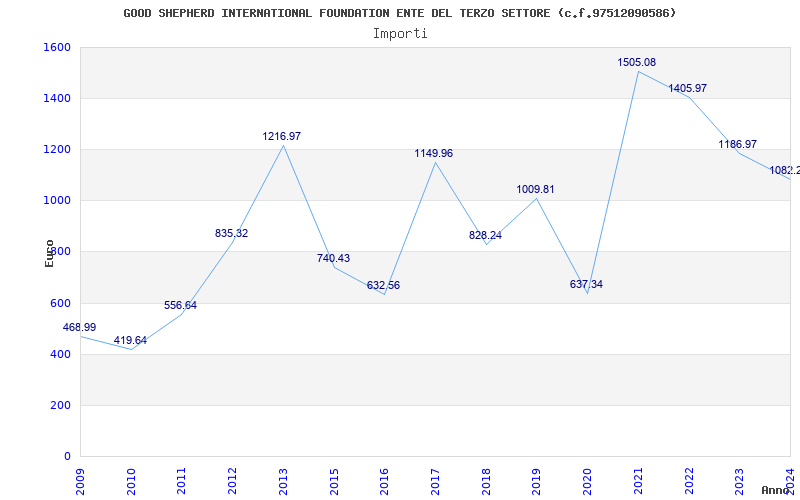Select the 2013 year axis label

pyautogui.click(x=283, y=482)
